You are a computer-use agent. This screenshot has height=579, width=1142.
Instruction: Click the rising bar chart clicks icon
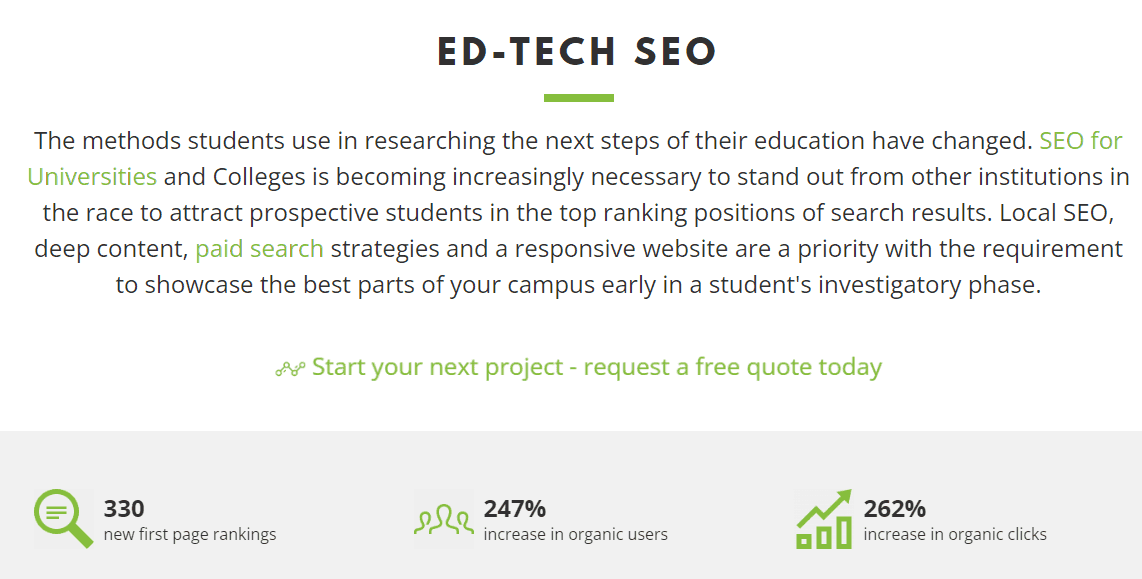tap(824, 519)
